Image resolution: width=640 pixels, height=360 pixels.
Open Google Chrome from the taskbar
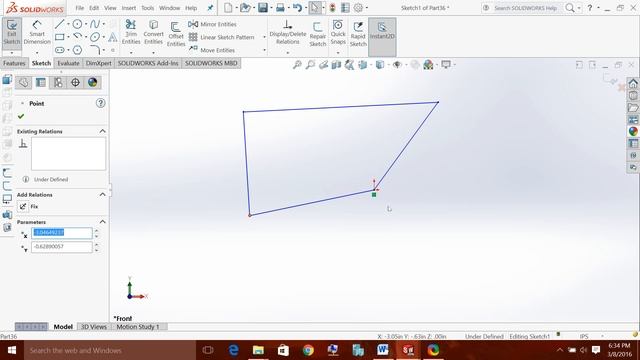(x=308, y=350)
